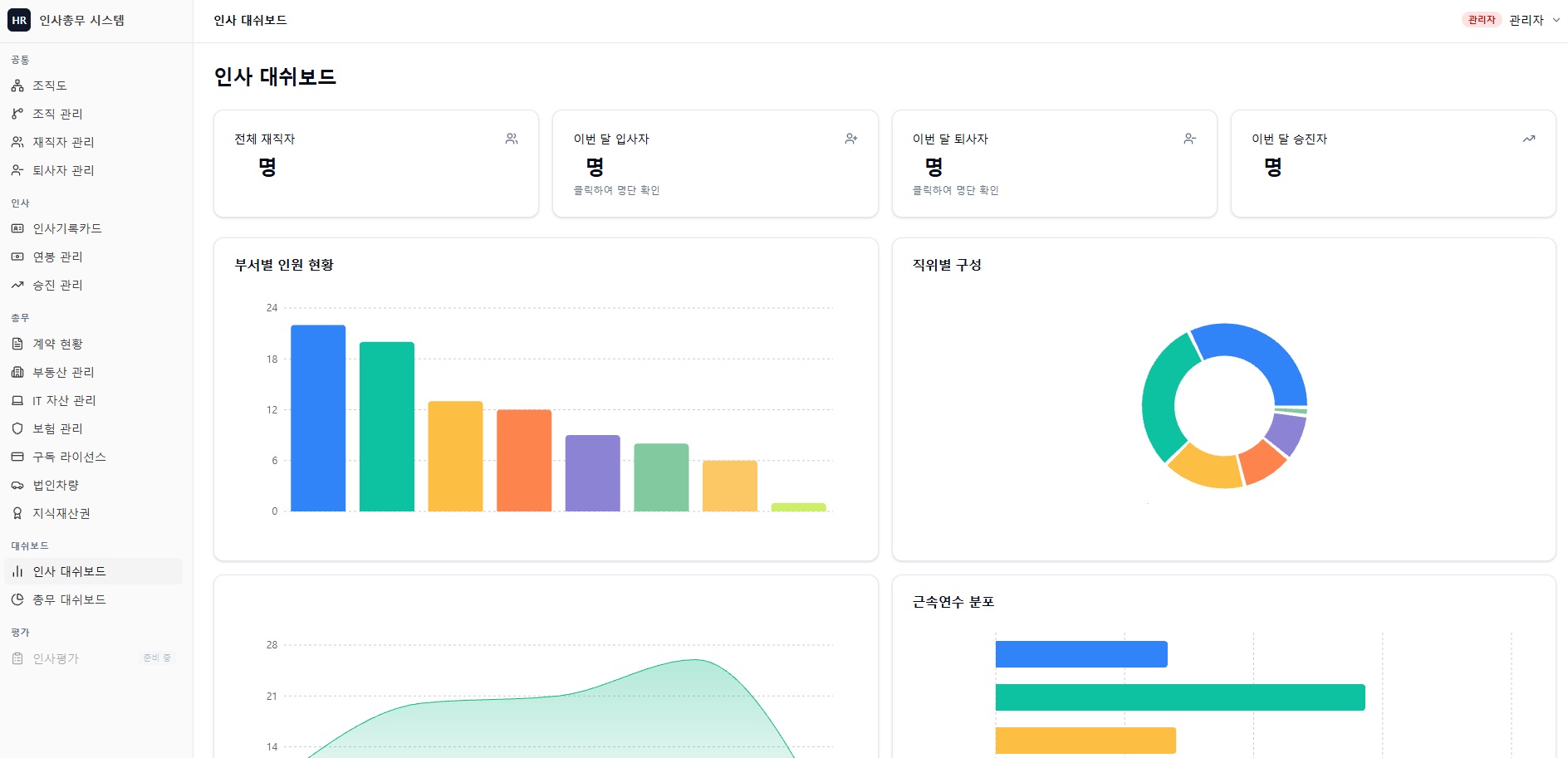
Task: Click the yellow segment of the 직위별 구성 donut
Action: tap(1207, 469)
